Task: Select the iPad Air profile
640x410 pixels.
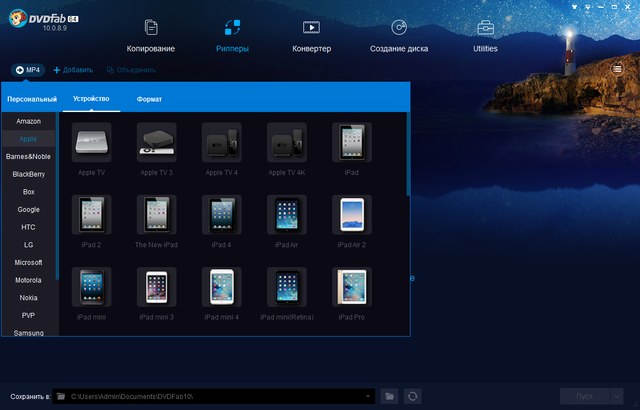Action: 287,222
